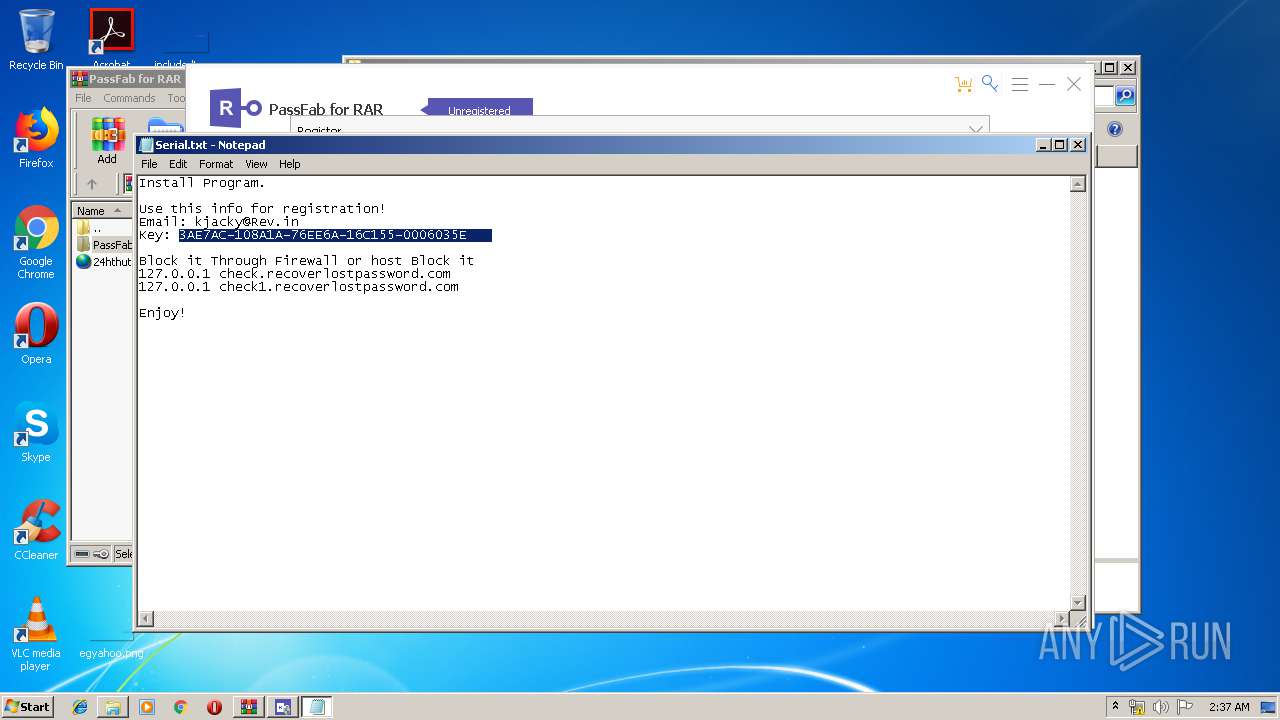
Task: Click the highlighted serial key text
Action: pos(335,235)
